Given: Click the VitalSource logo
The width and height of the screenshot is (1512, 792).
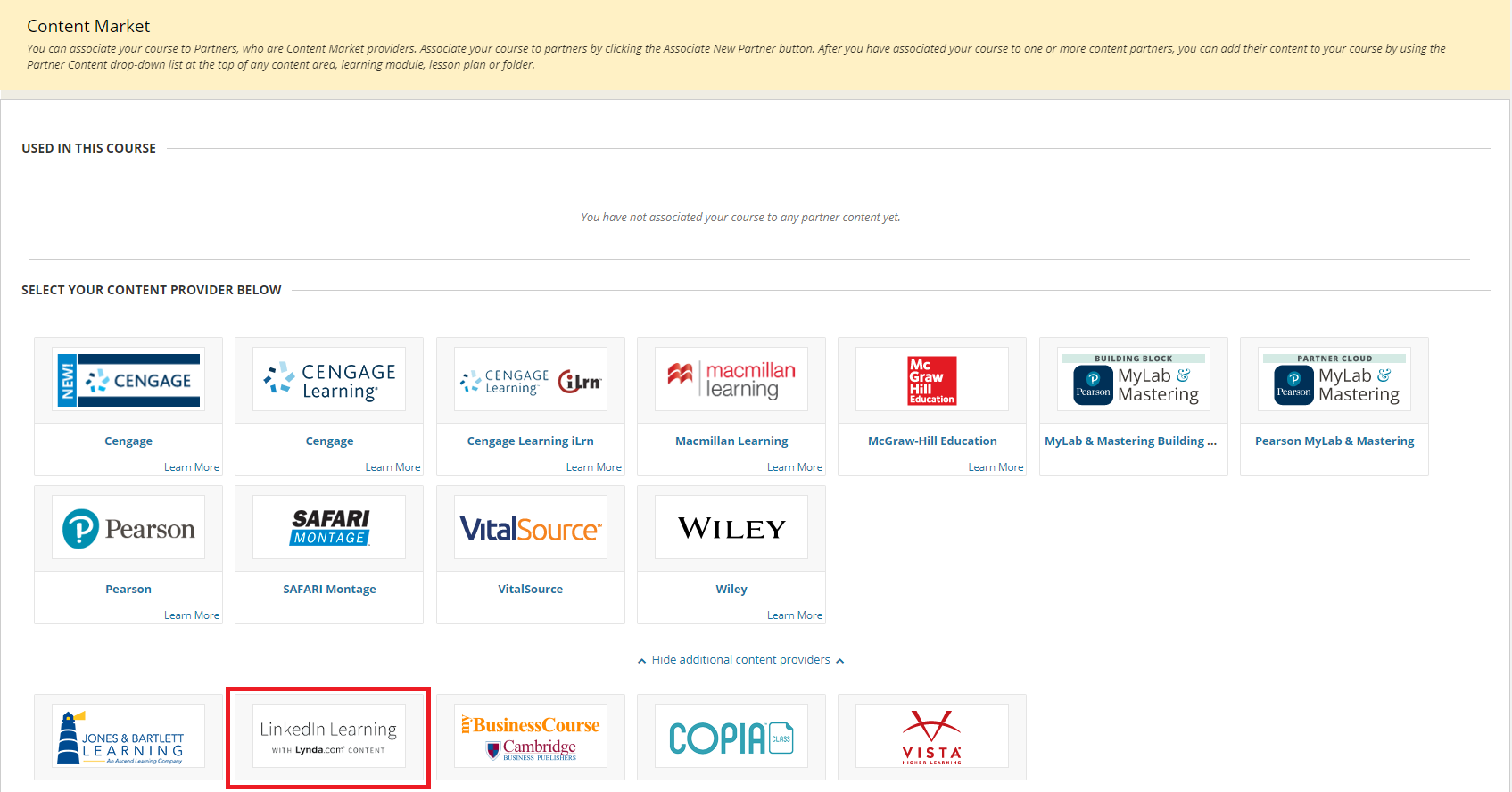Looking at the screenshot, I should 531,528.
